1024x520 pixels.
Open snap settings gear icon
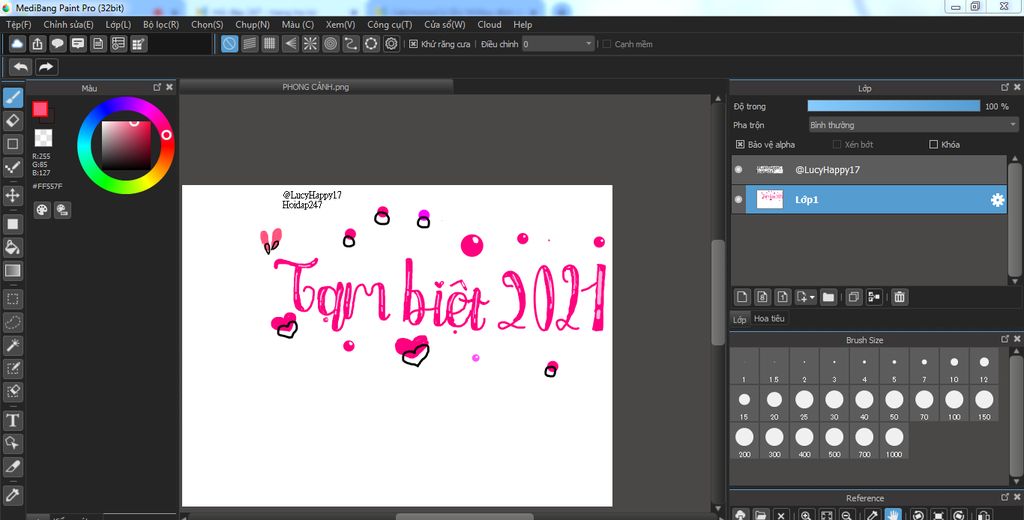pos(391,44)
